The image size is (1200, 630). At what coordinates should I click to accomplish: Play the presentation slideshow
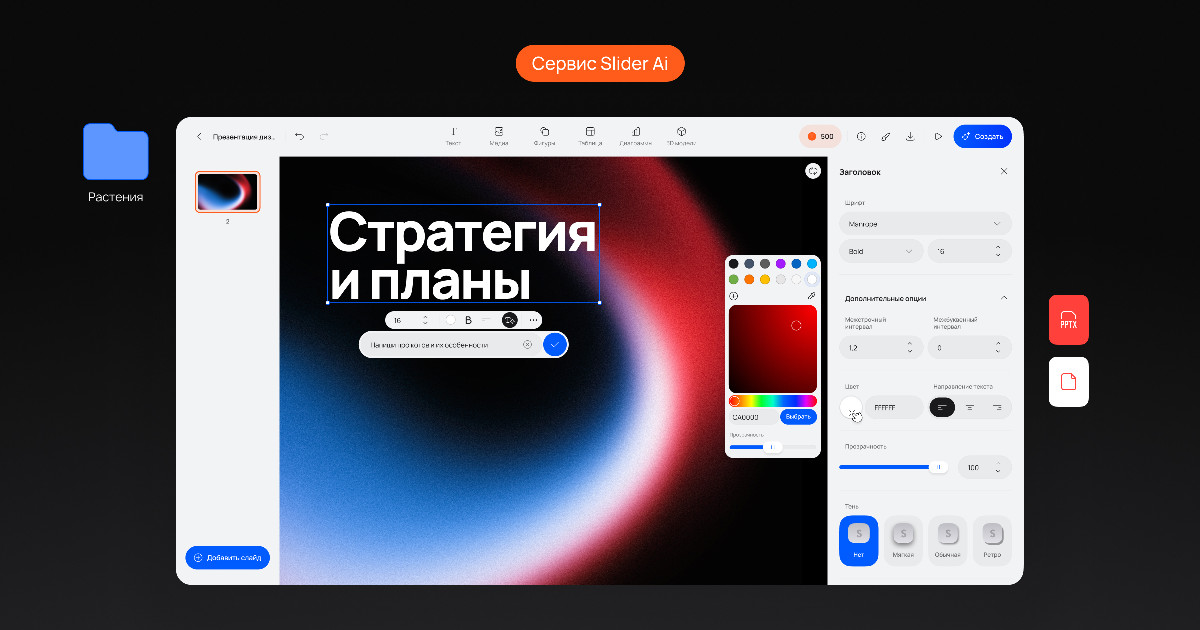click(938, 136)
